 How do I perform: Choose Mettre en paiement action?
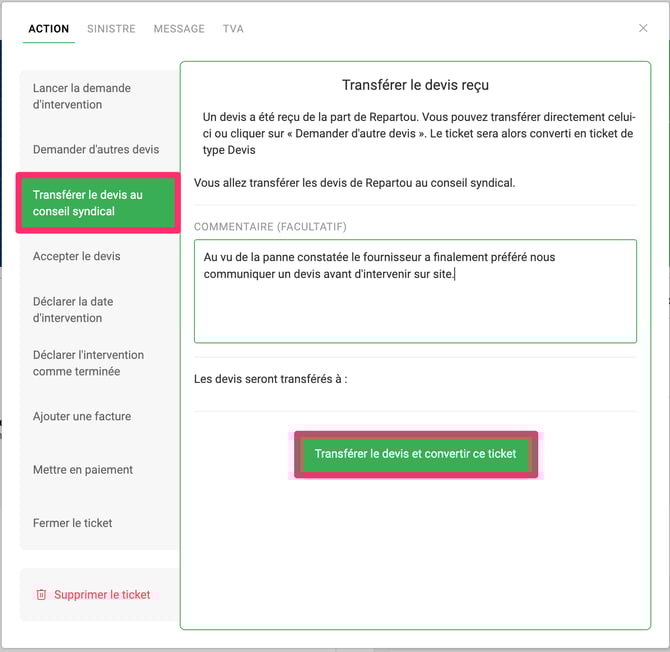83,469
